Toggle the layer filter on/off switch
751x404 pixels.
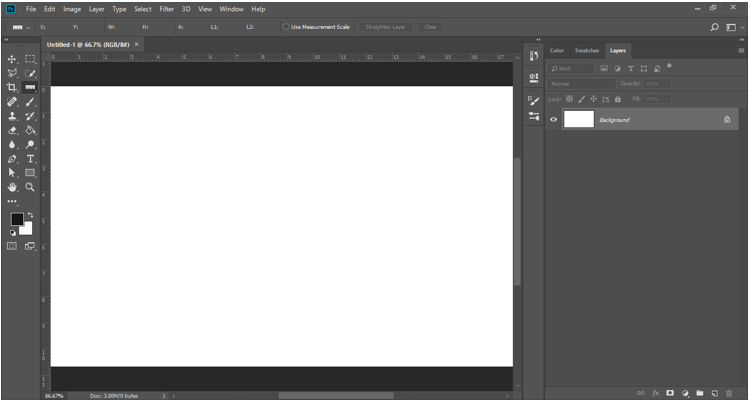pyautogui.click(x=669, y=66)
